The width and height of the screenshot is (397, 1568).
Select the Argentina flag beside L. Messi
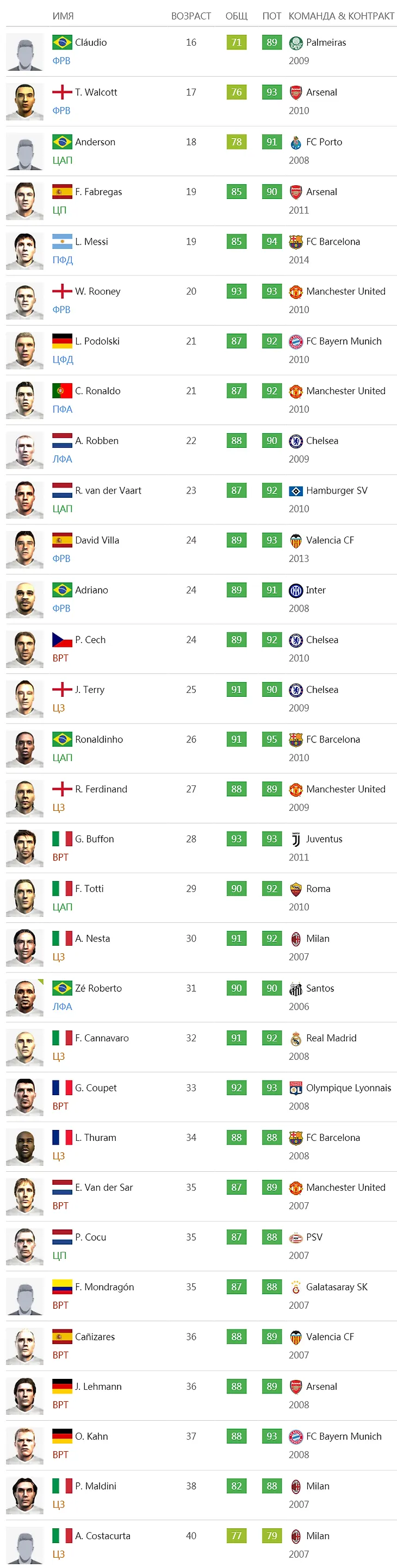[62, 241]
